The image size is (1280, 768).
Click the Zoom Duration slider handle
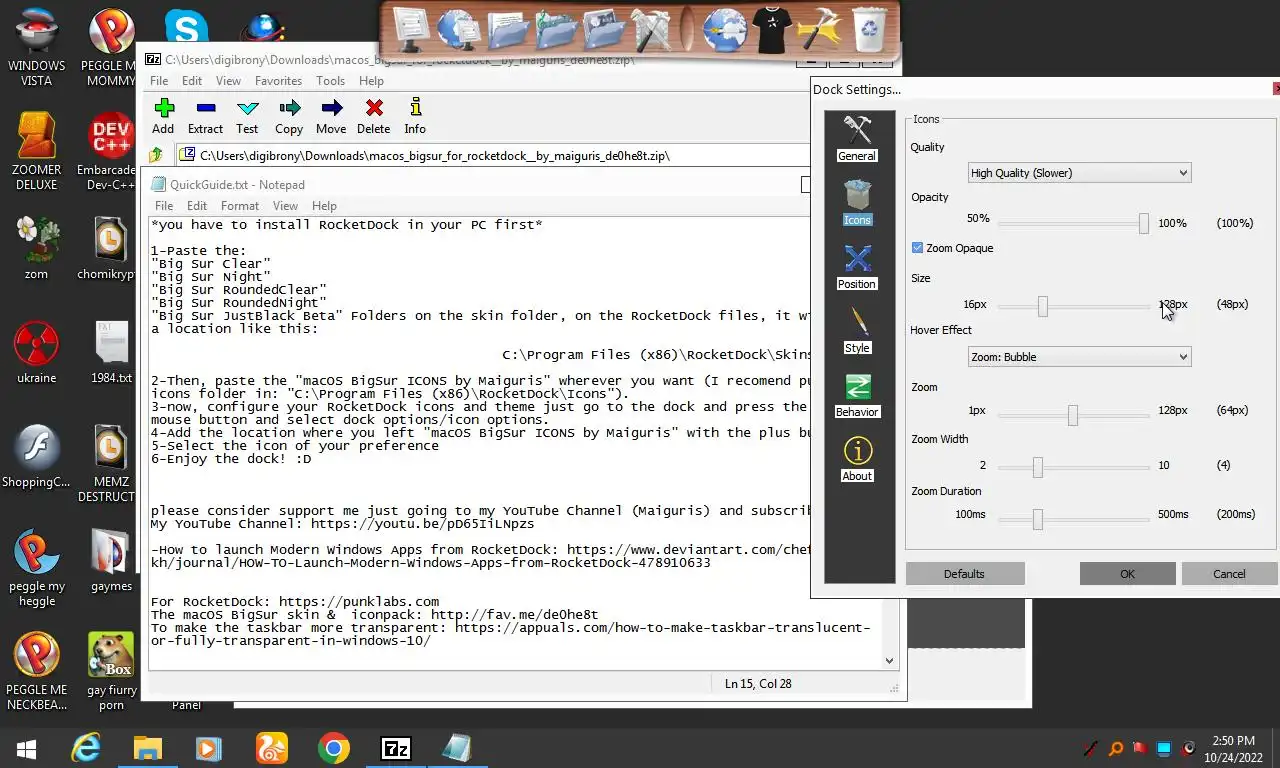click(1038, 519)
